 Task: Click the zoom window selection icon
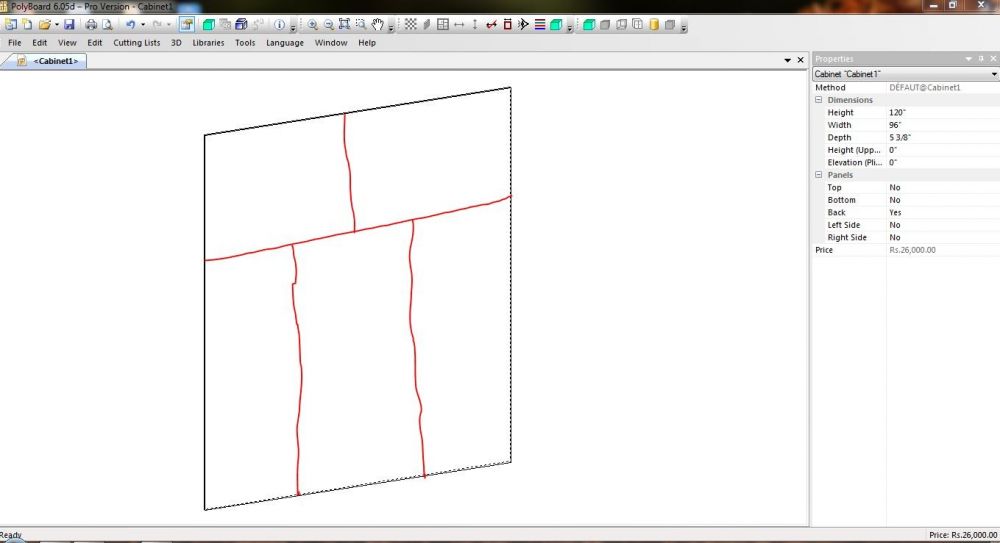coord(361,24)
